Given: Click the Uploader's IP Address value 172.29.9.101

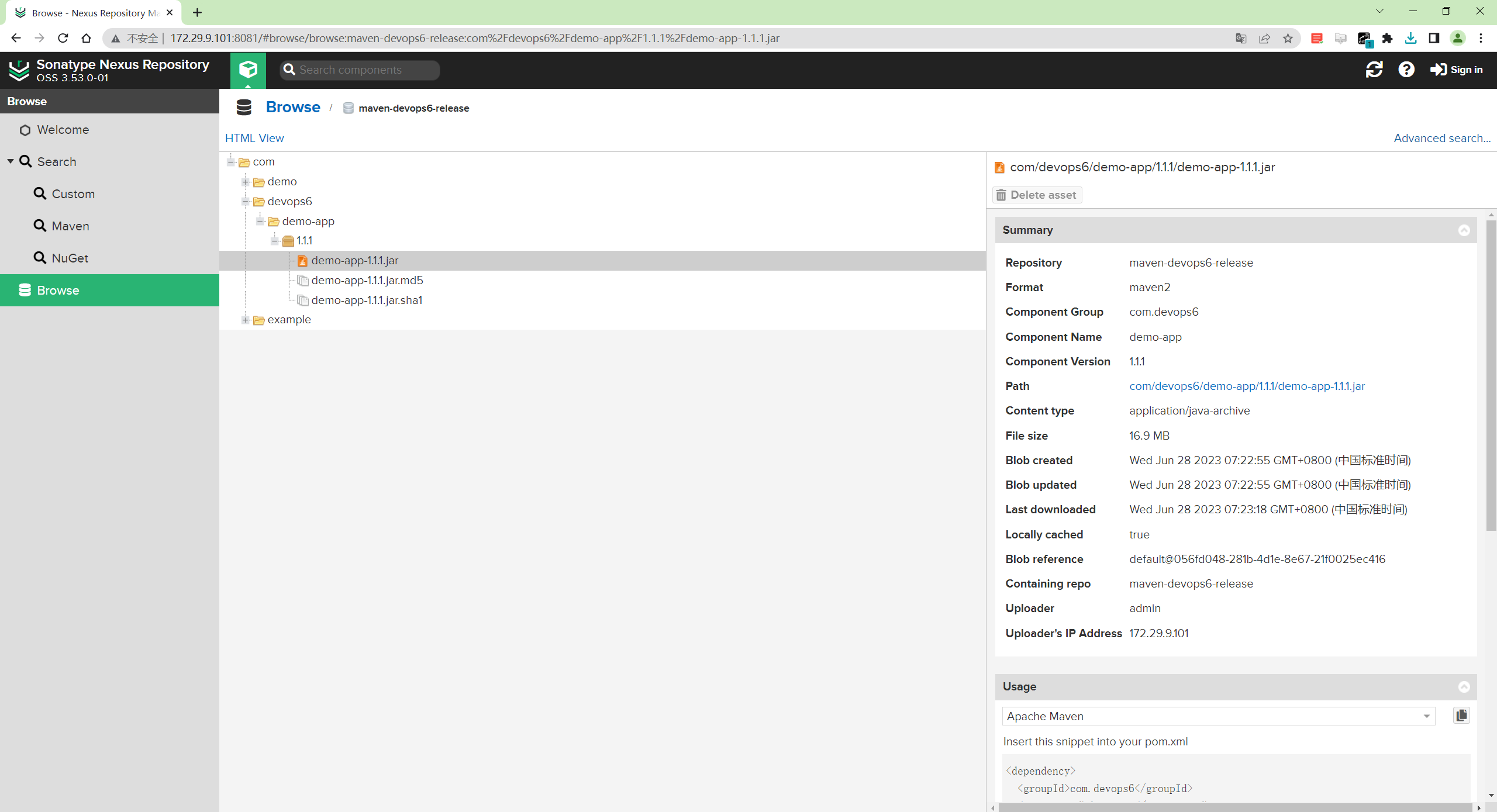Looking at the screenshot, I should [1158, 633].
